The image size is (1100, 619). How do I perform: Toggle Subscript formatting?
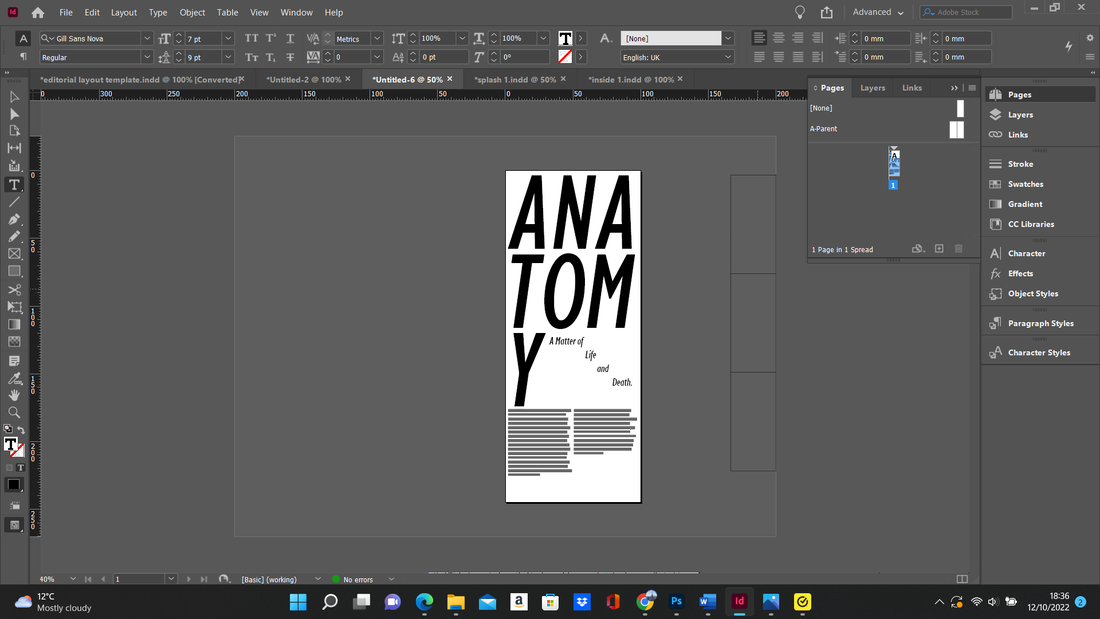pyautogui.click(x=271, y=58)
